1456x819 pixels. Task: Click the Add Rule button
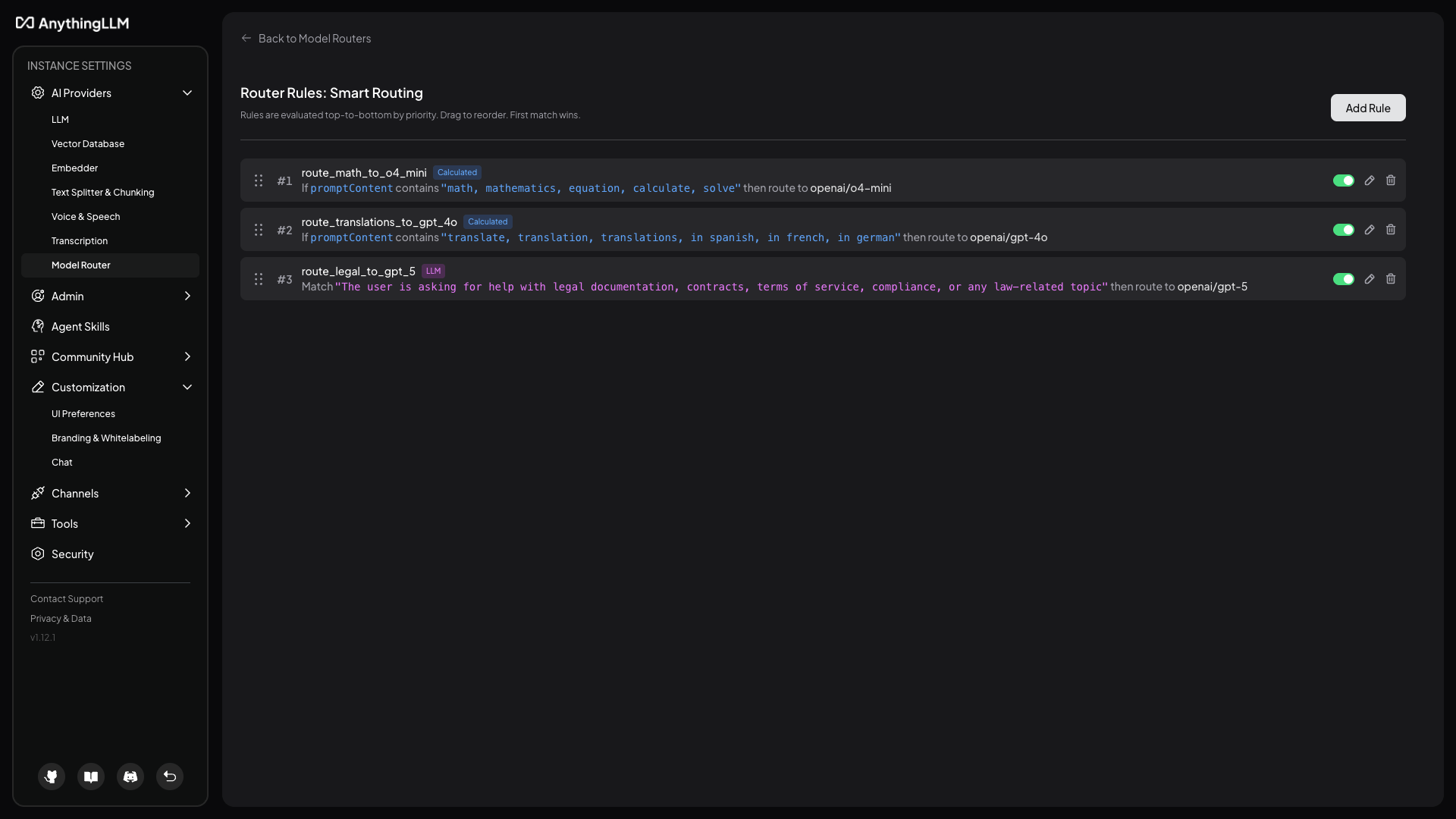[x=1368, y=108]
